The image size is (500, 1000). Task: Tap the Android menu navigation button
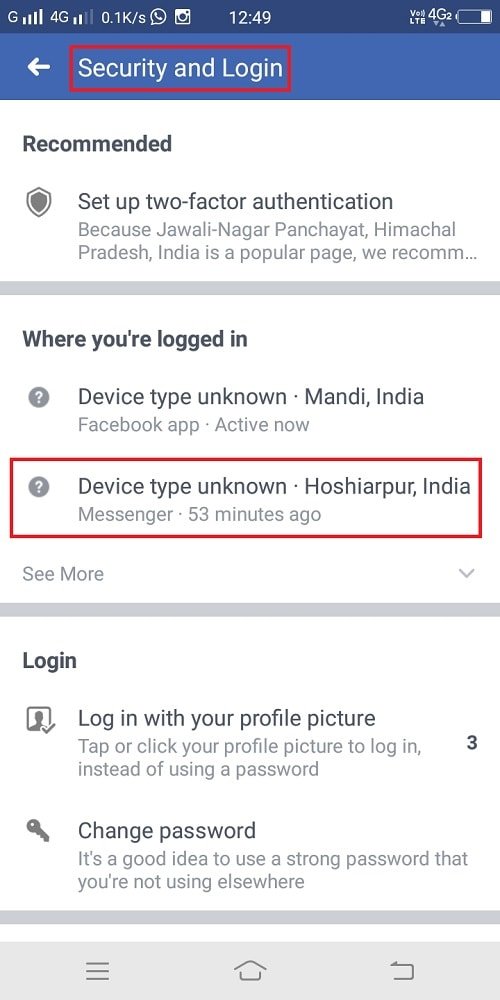pyautogui.click(x=98, y=970)
